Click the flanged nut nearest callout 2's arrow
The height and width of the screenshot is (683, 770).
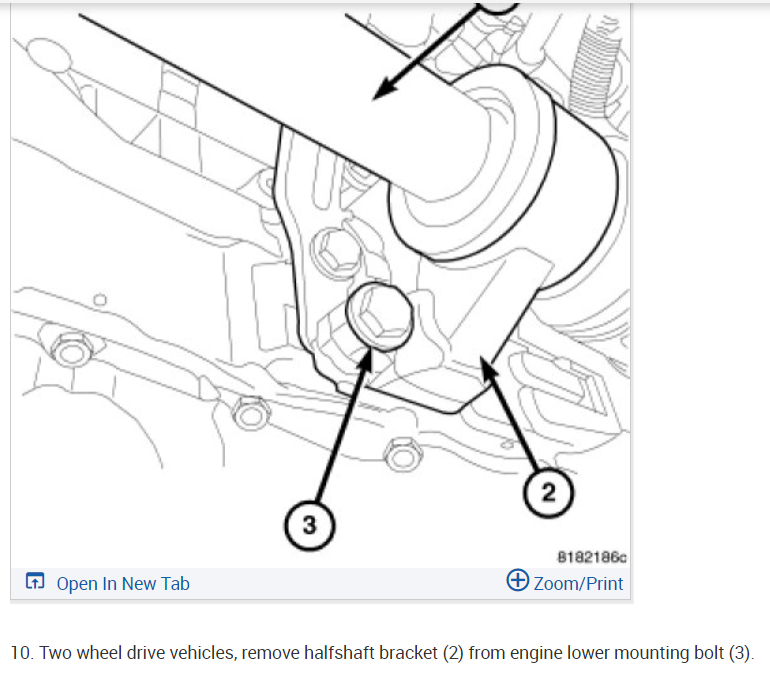[403, 454]
